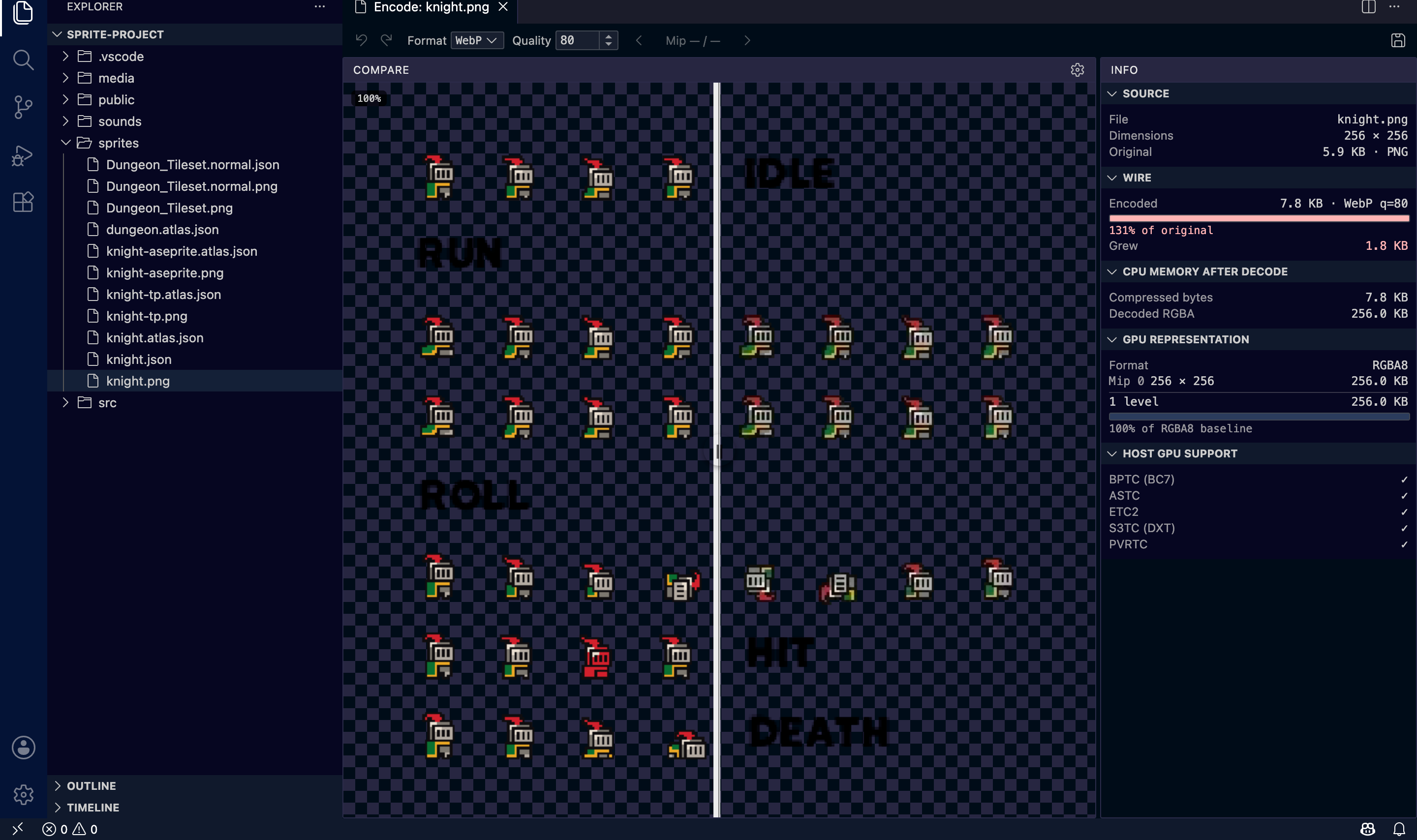Save the encoded image

[1398, 40]
